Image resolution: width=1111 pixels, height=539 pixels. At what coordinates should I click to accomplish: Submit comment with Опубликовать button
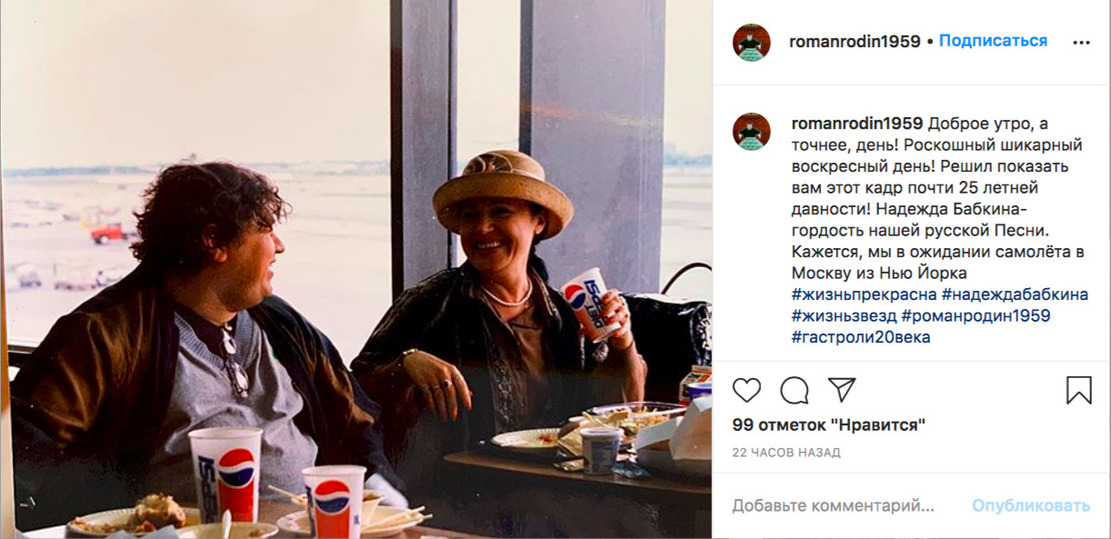[1031, 506]
